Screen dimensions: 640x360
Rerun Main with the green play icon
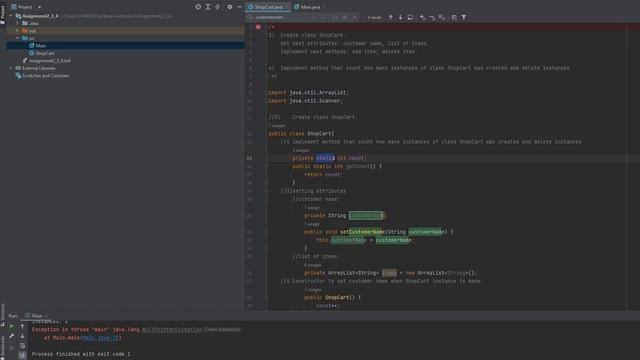(11, 327)
